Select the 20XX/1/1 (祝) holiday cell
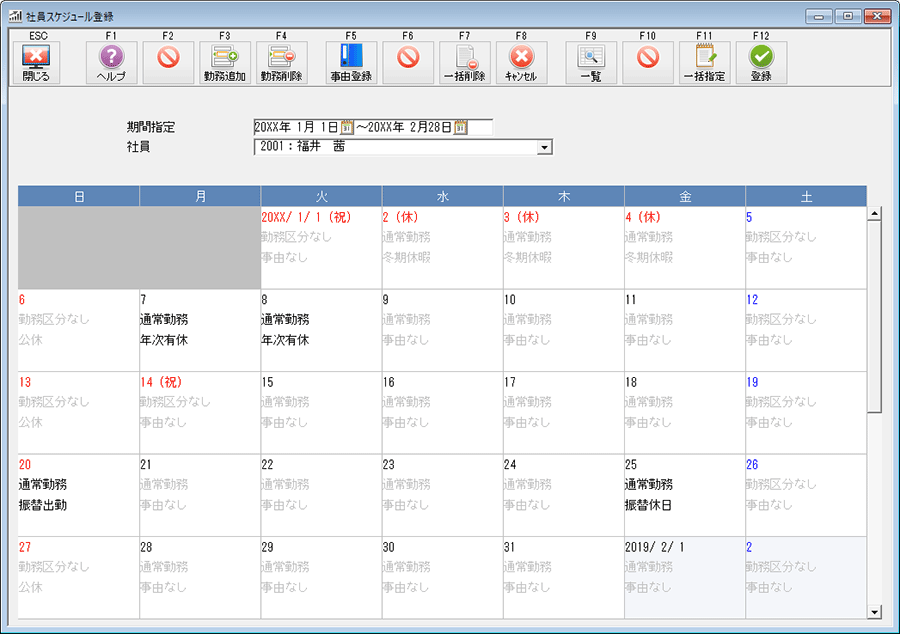Screen dimensions: 900x634 tap(321, 248)
